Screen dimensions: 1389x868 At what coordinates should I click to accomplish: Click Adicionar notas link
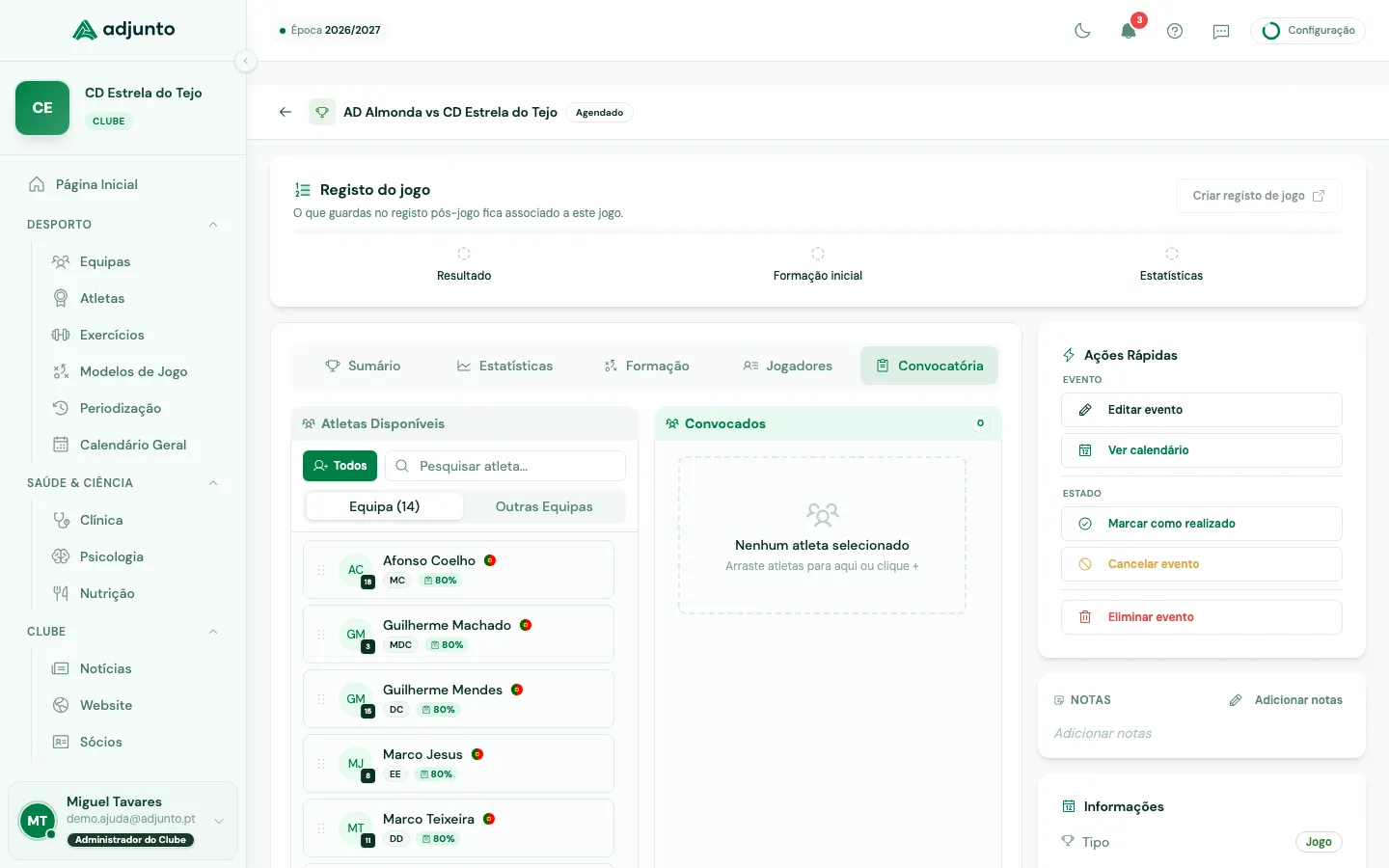tap(1286, 700)
